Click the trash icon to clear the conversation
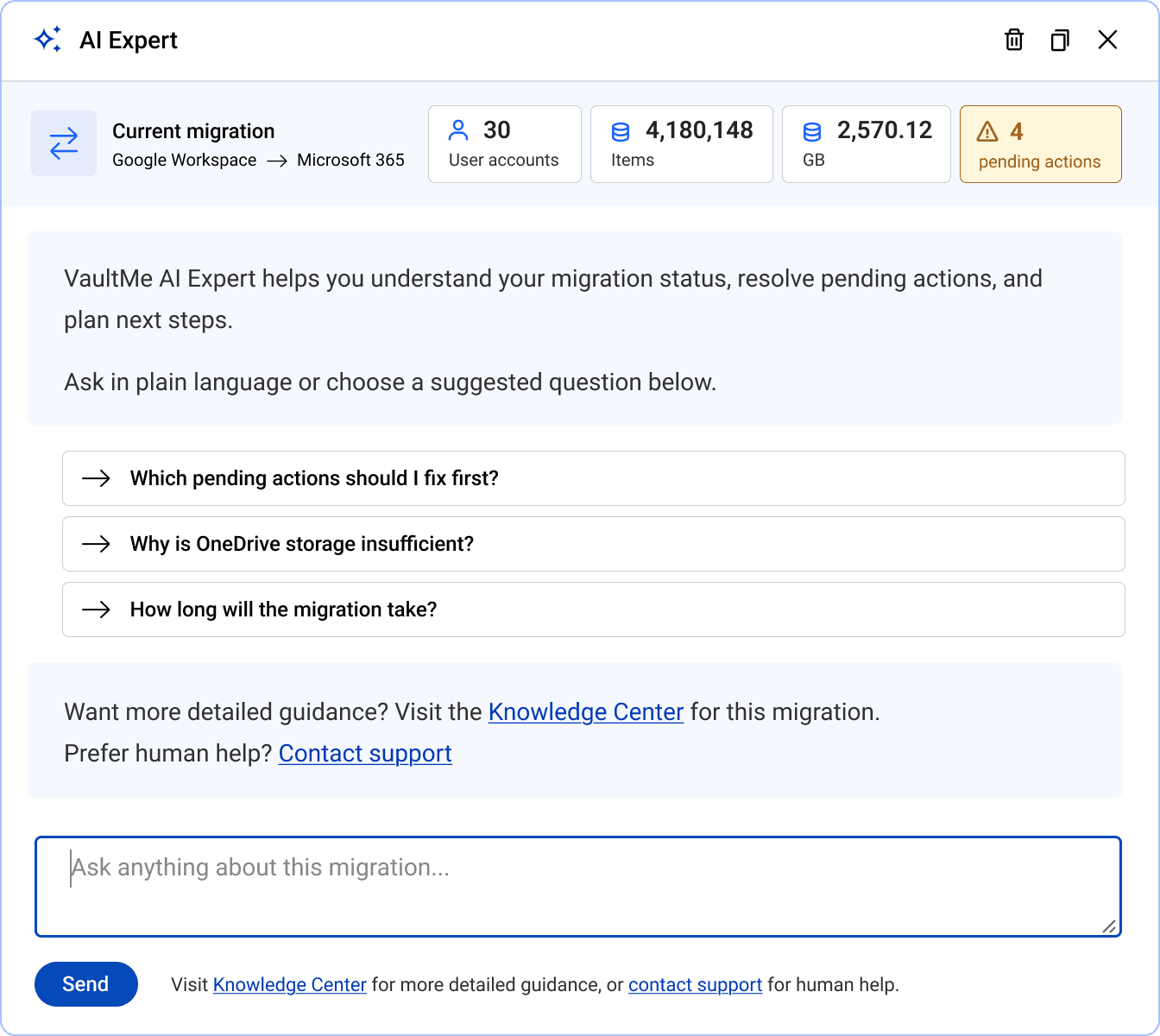Screen dimensions: 1160x1036 1014,40
